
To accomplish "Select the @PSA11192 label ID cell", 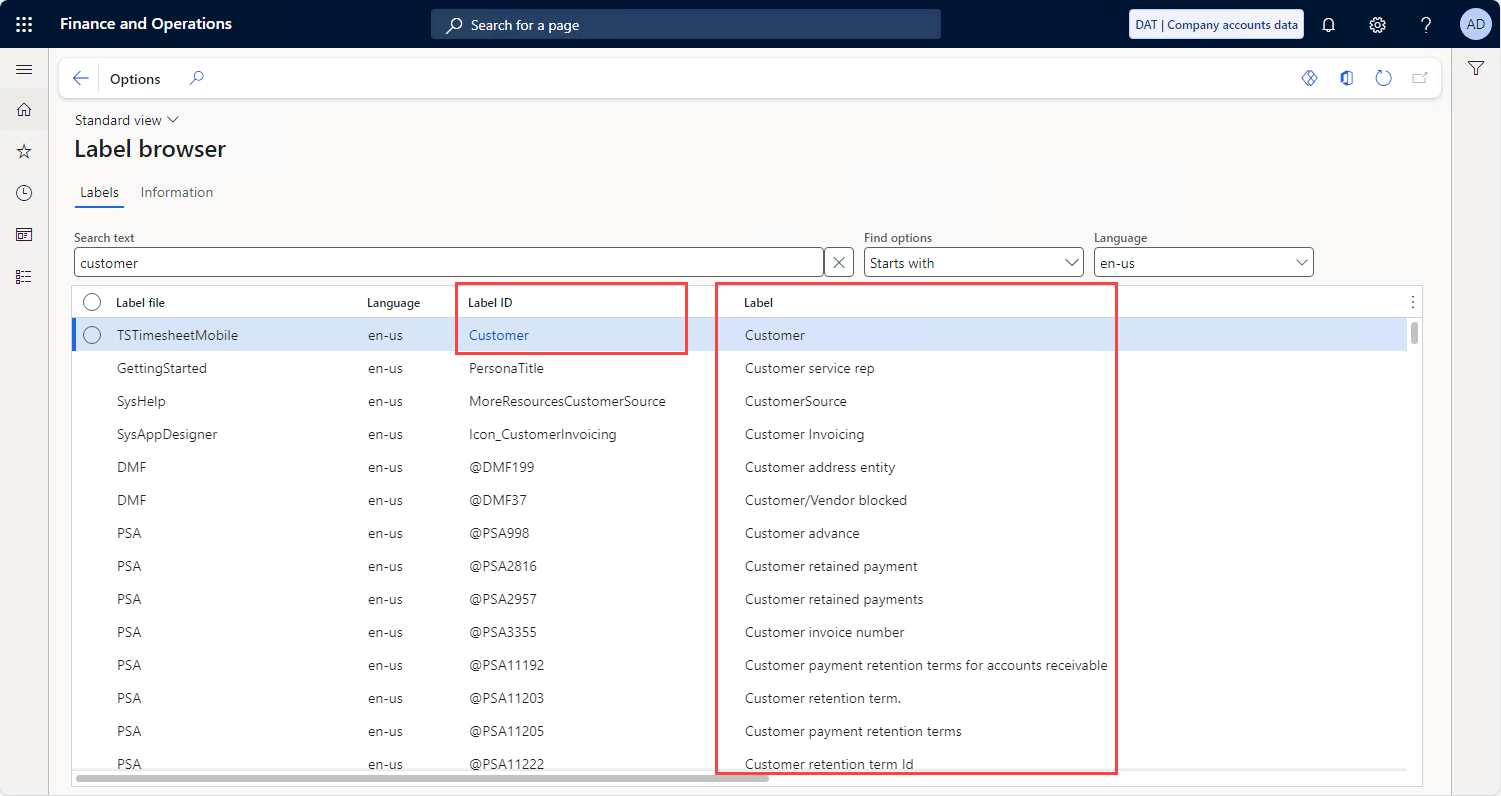I will (x=506, y=665).
